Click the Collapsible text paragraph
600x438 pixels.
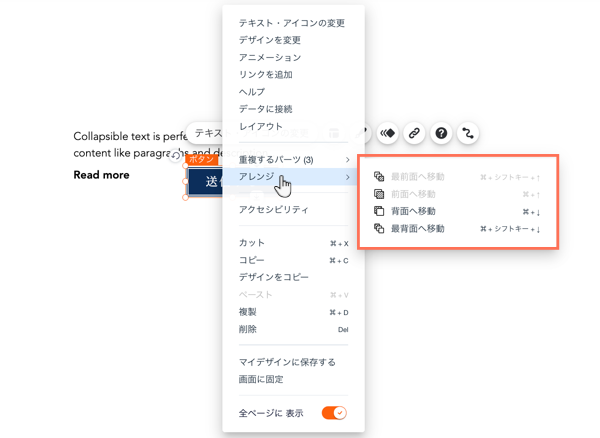click(x=130, y=145)
